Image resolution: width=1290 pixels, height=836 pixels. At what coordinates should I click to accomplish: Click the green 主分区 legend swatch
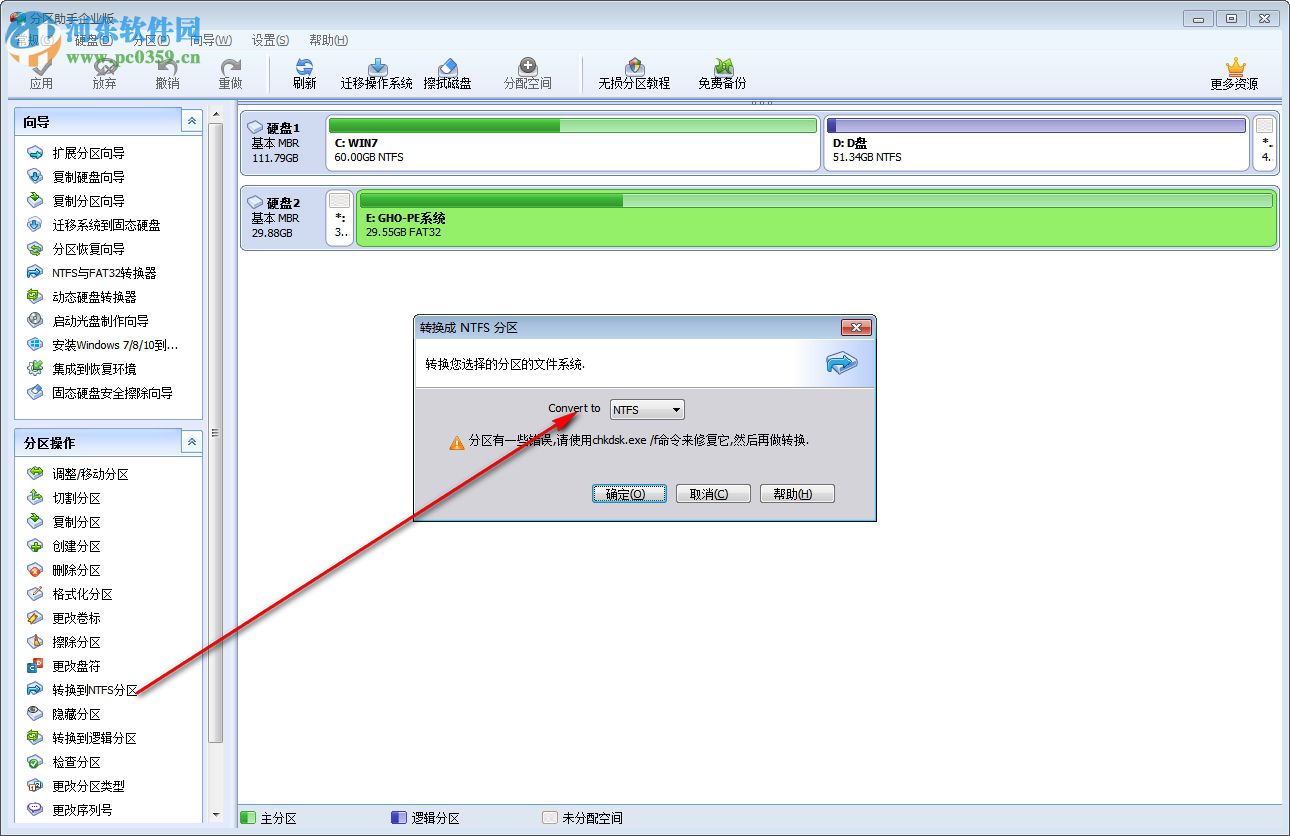point(247,817)
